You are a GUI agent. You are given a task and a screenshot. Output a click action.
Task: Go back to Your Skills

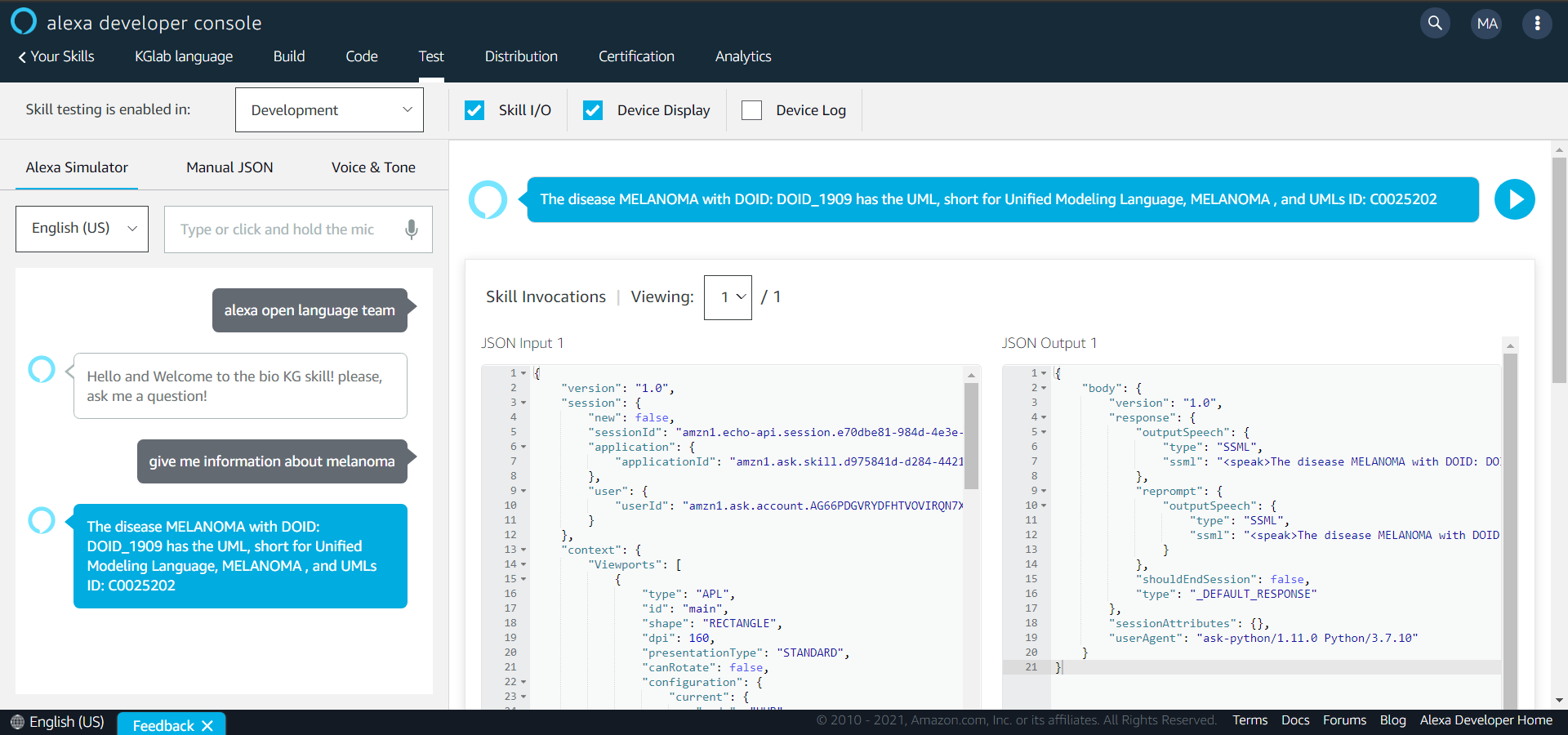(56, 56)
